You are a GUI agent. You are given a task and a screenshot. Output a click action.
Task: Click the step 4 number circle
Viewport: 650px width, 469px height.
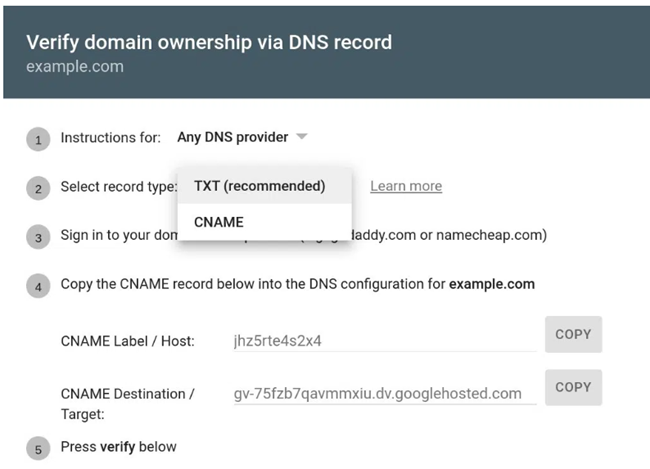coord(37,286)
